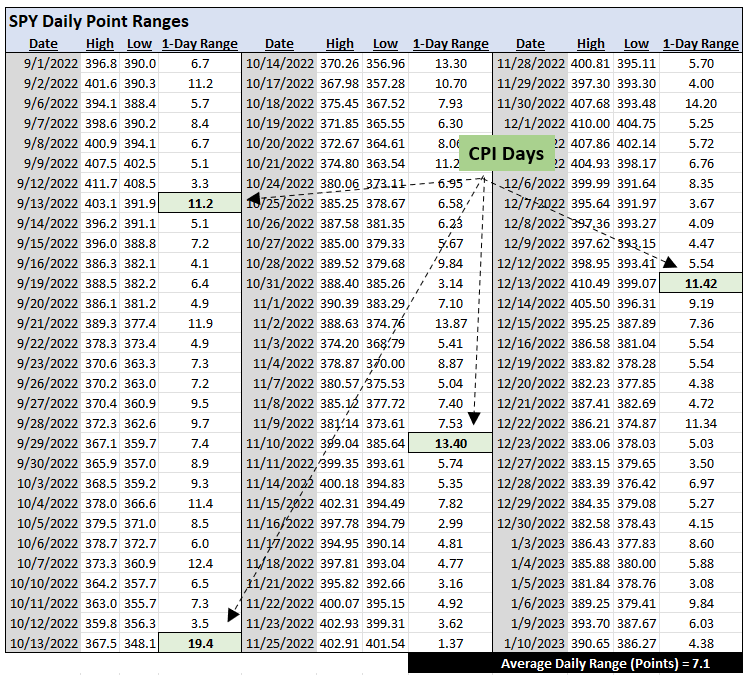Click date cell 9/30/2022
Image resolution: width=745 pixels, height=675 pixels.
click(44, 463)
